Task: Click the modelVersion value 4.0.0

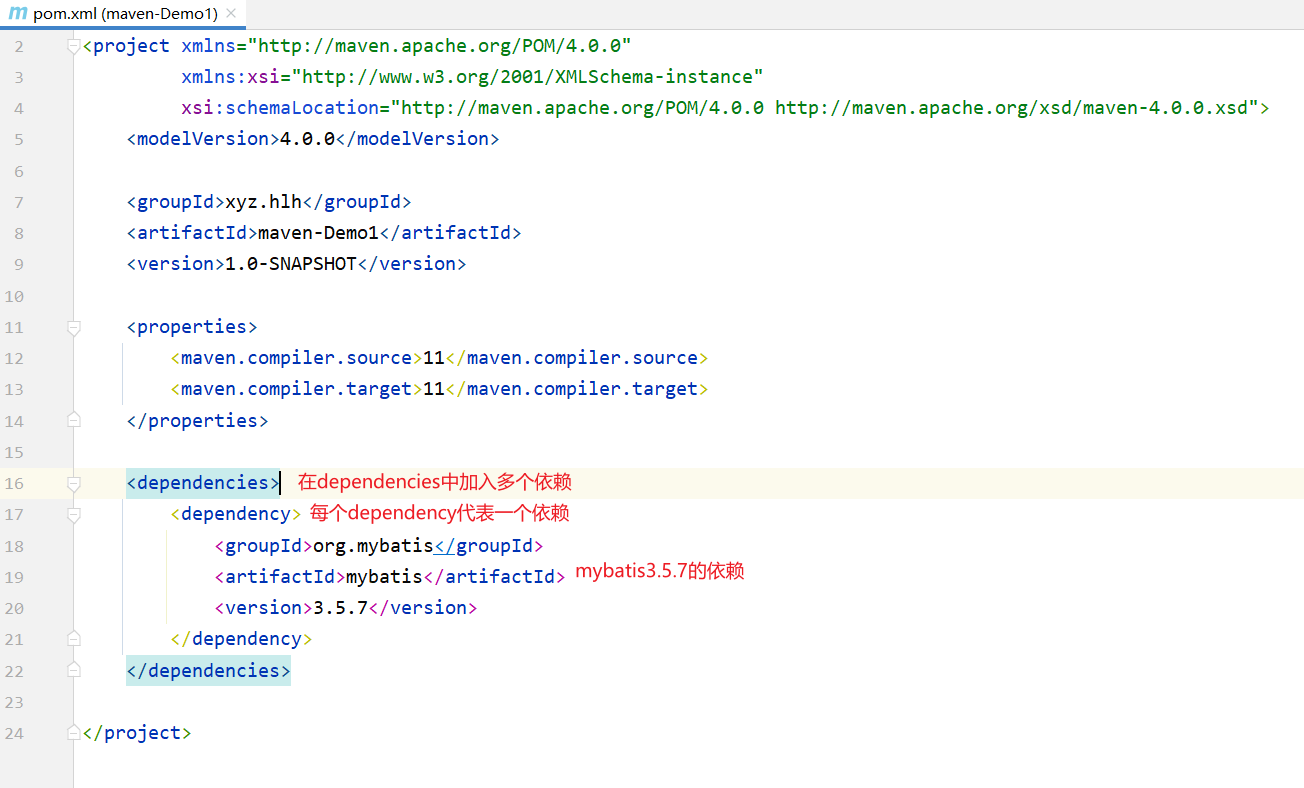Action: 307,139
